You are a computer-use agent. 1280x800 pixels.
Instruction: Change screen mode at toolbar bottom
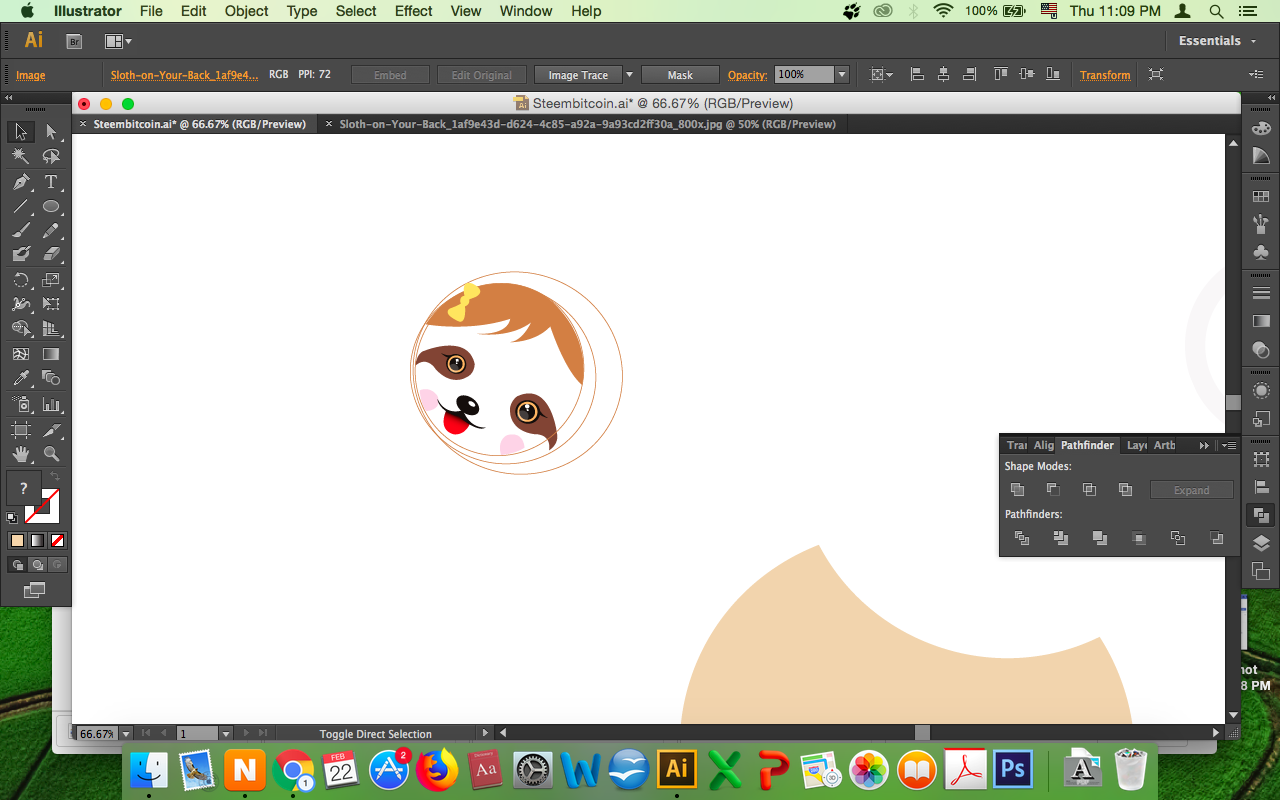[x=35, y=590]
